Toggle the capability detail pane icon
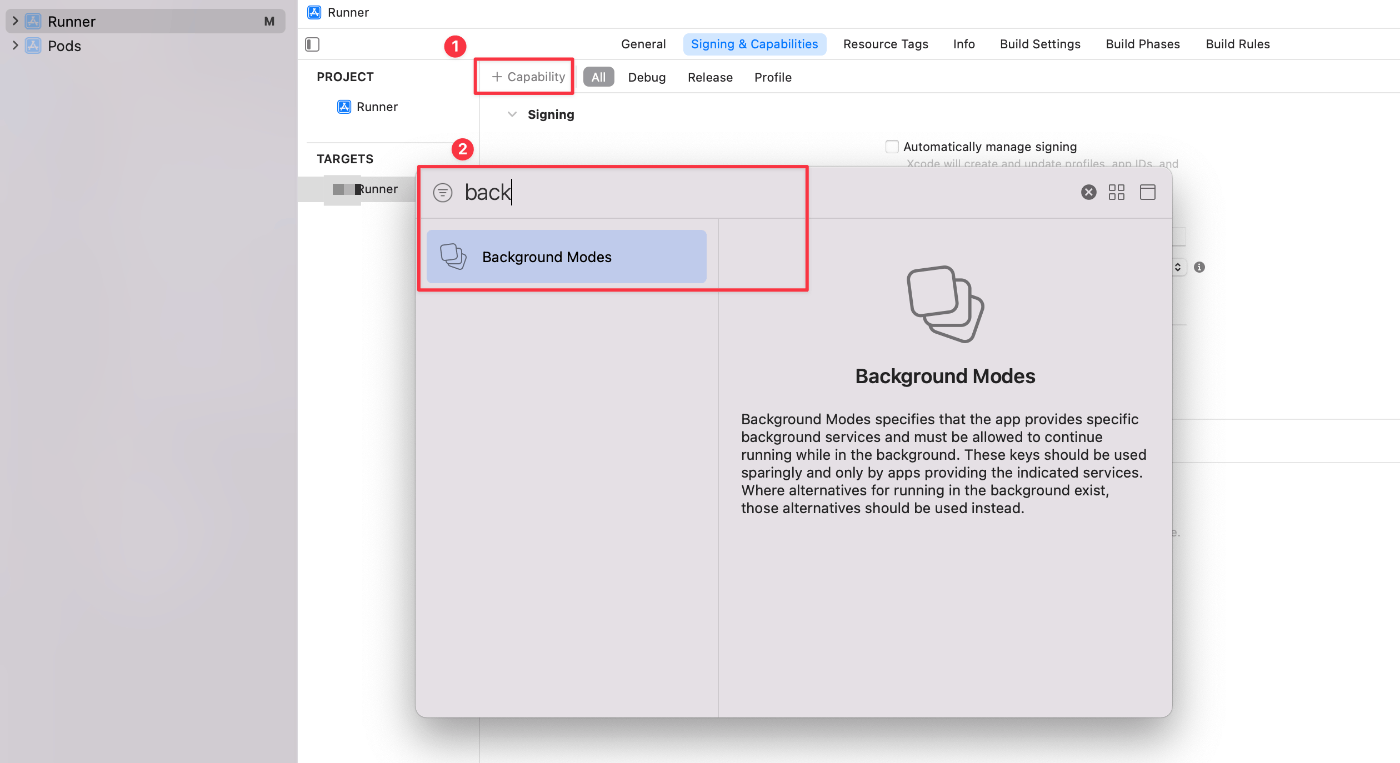Image resolution: width=1400 pixels, height=763 pixels. tap(1148, 192)
